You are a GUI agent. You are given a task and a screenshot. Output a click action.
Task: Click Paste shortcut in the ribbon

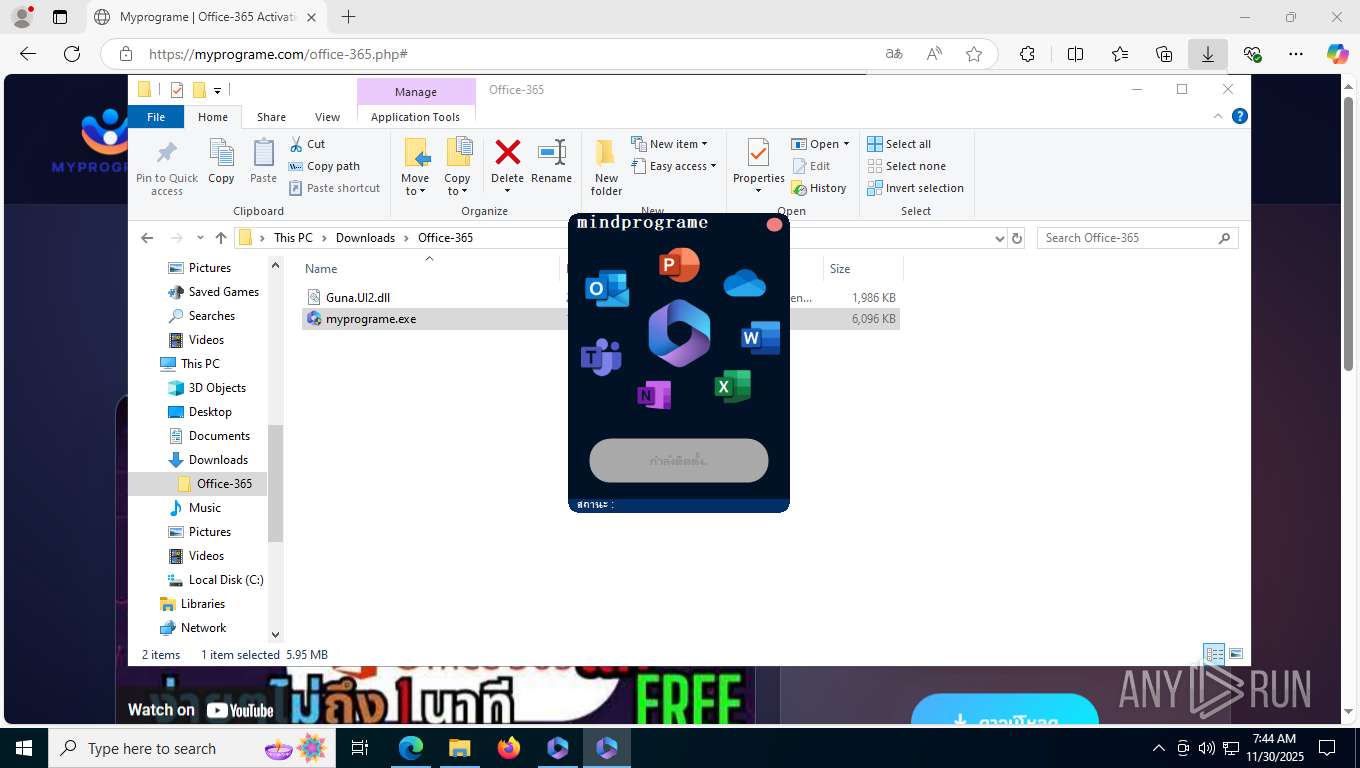334,188
